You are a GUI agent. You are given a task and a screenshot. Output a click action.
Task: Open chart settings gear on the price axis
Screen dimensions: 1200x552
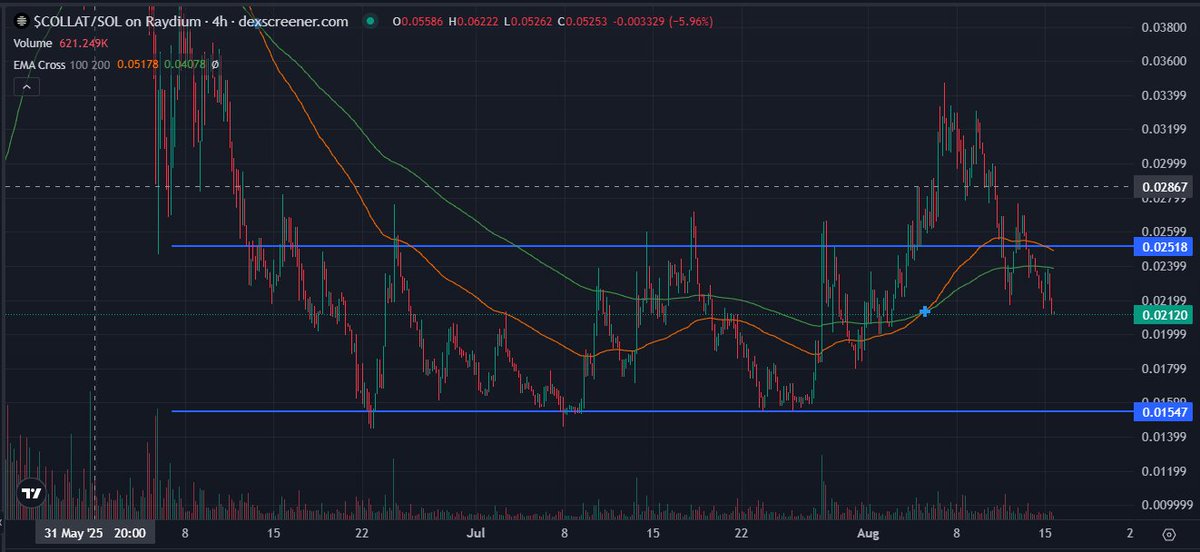pos(1168,533)
